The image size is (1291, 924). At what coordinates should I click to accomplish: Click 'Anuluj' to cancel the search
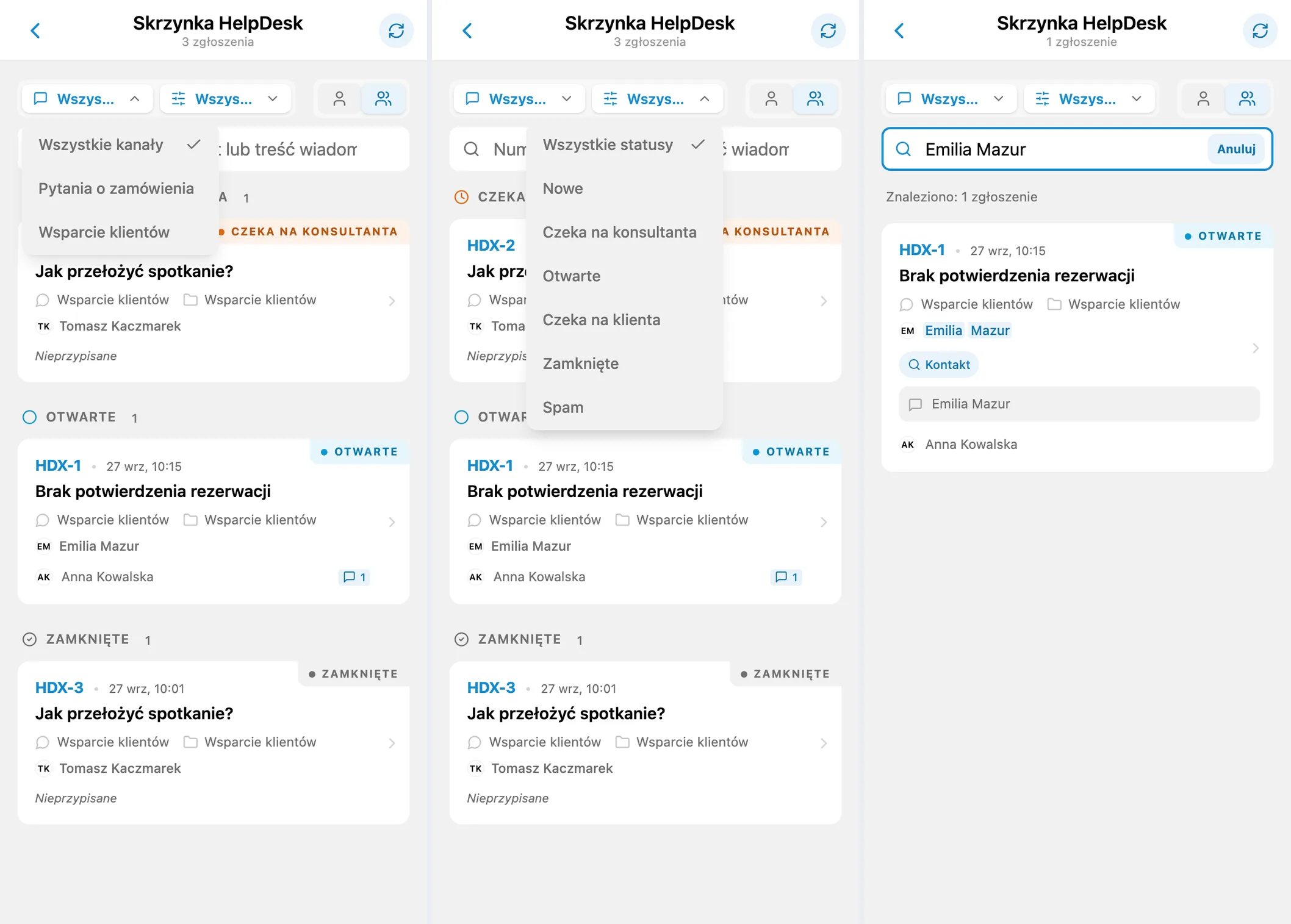1236,149
